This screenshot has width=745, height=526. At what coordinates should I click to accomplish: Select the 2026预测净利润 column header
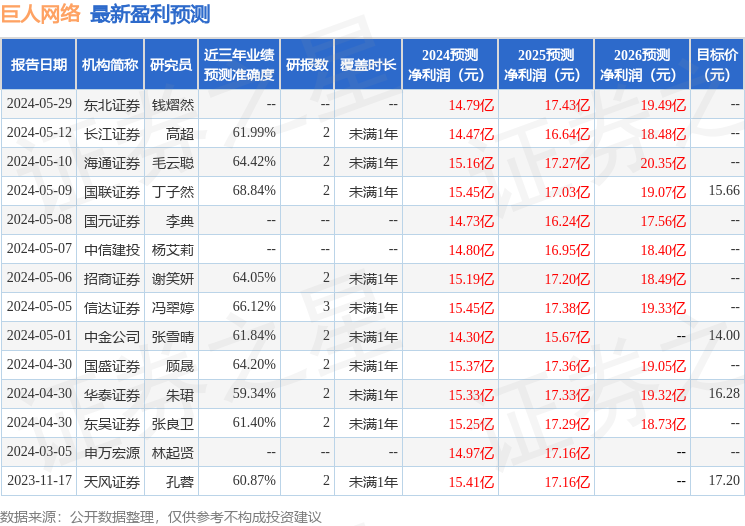pyautogui.click(x=642, y=65)
